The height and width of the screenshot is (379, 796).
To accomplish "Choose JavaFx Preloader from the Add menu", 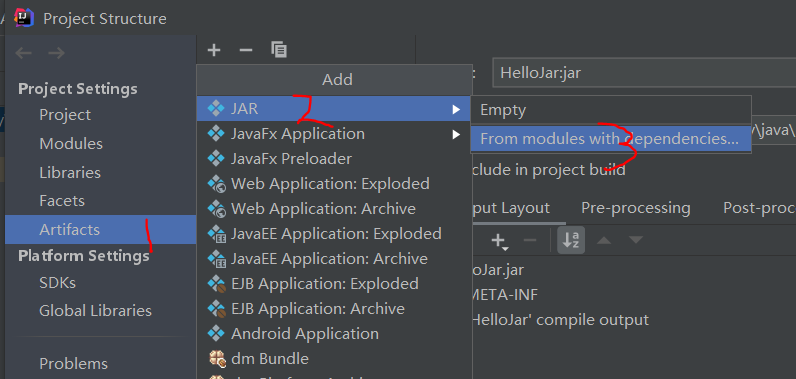I will click(334, 158).
